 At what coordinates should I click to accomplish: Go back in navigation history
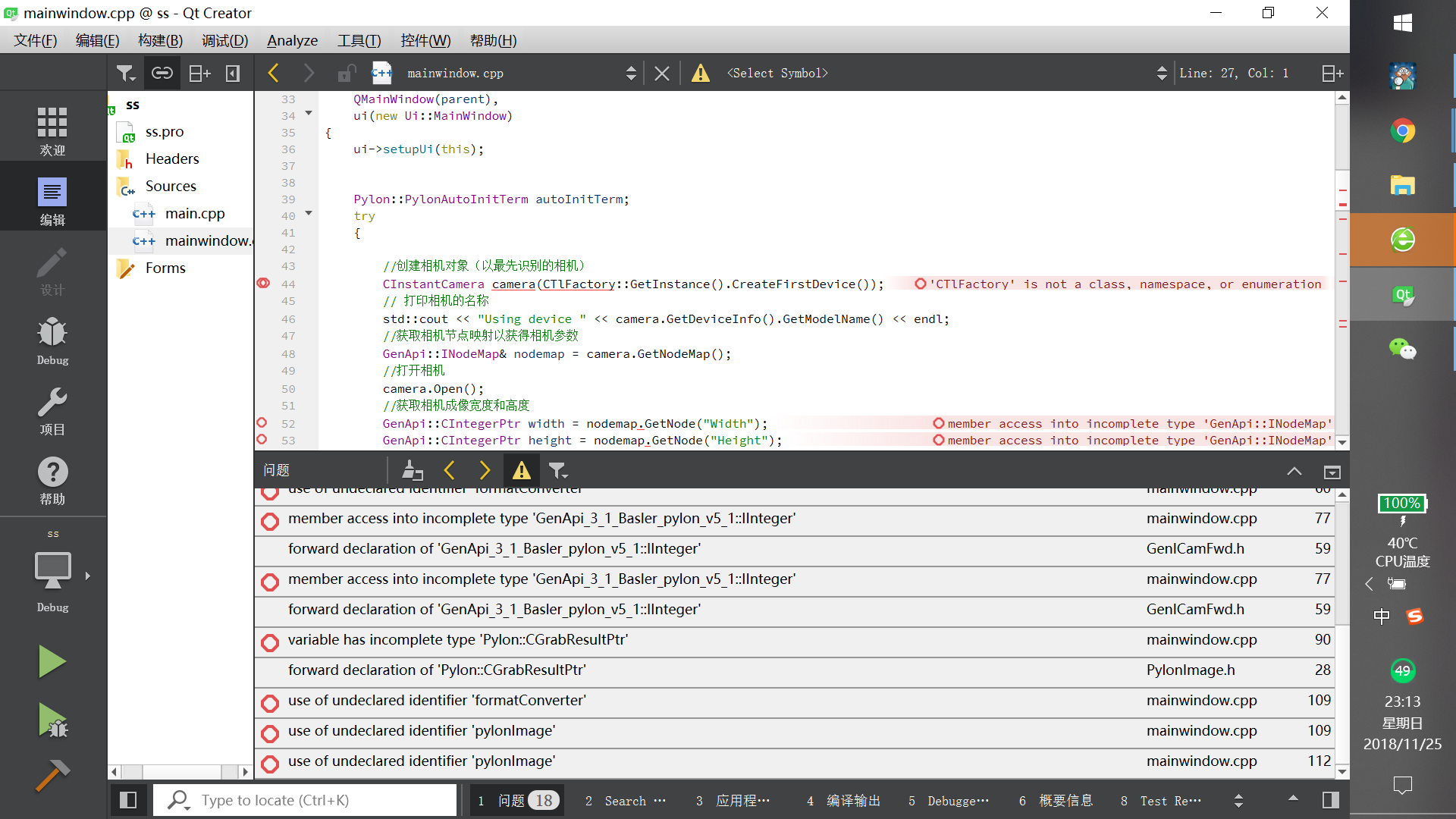[x=274, y=73]
